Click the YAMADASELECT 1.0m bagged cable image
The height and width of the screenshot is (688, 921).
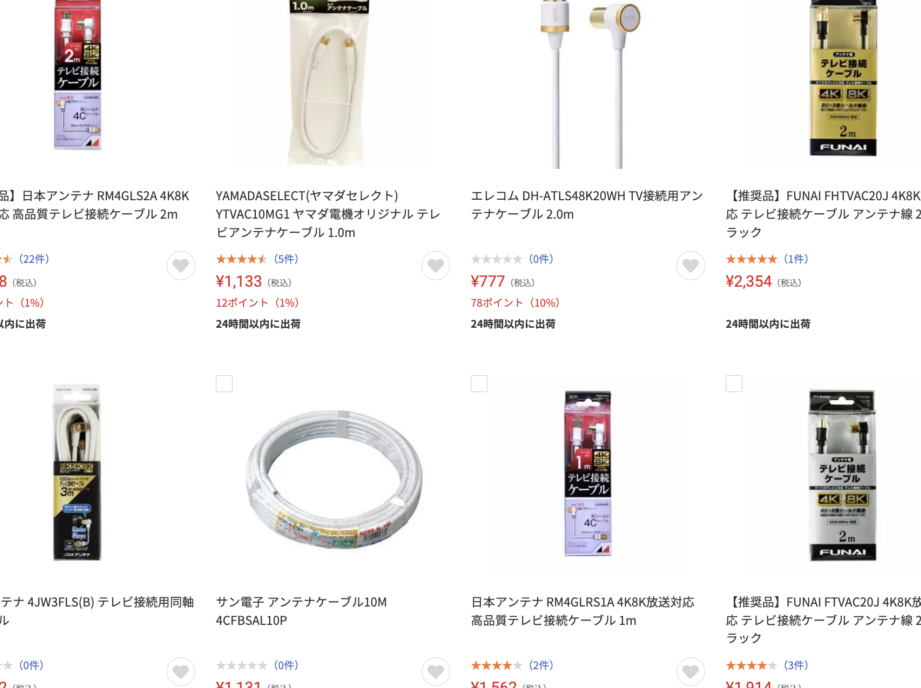[x=329, y=84]
